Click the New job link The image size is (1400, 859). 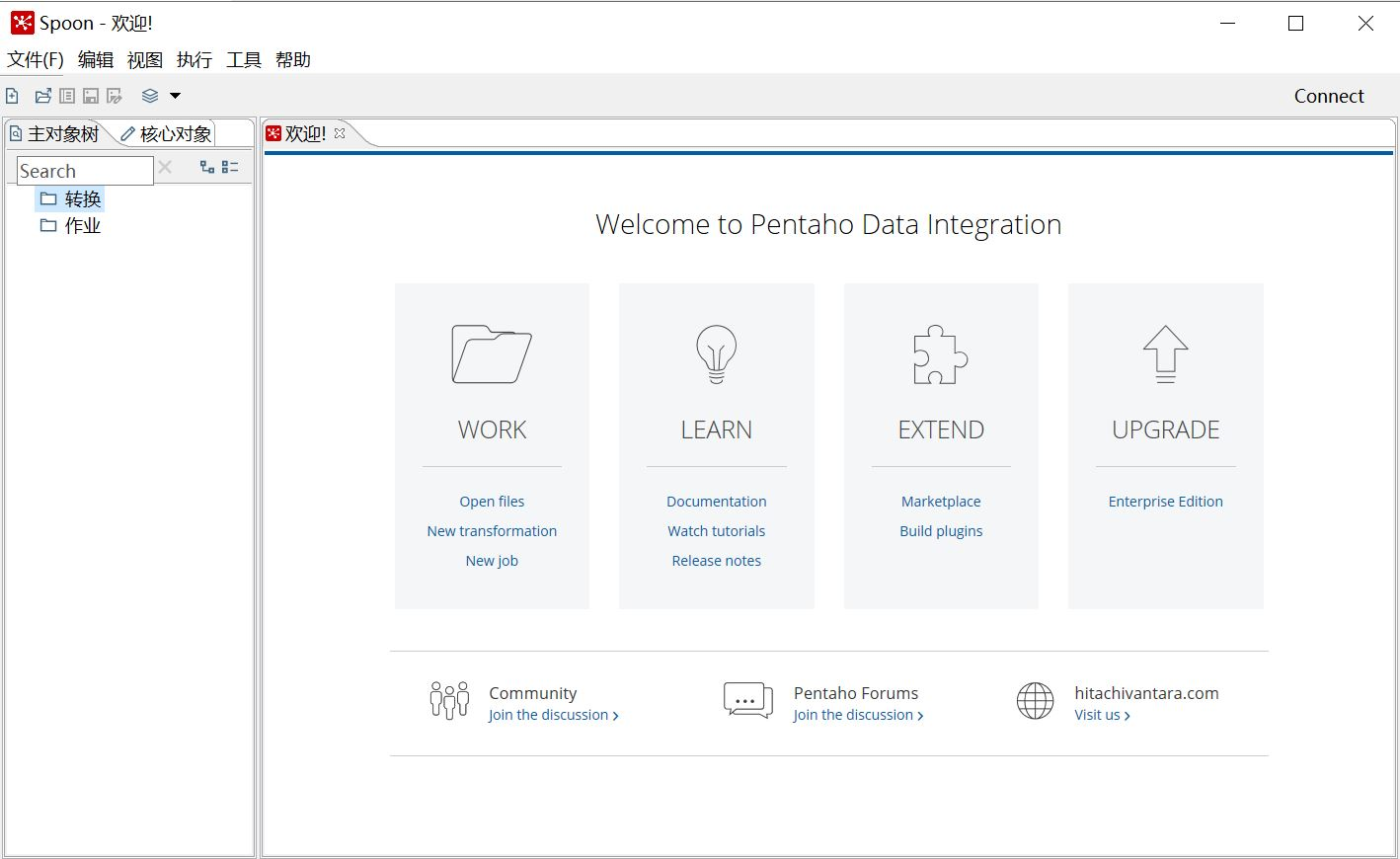pos(492,561)
